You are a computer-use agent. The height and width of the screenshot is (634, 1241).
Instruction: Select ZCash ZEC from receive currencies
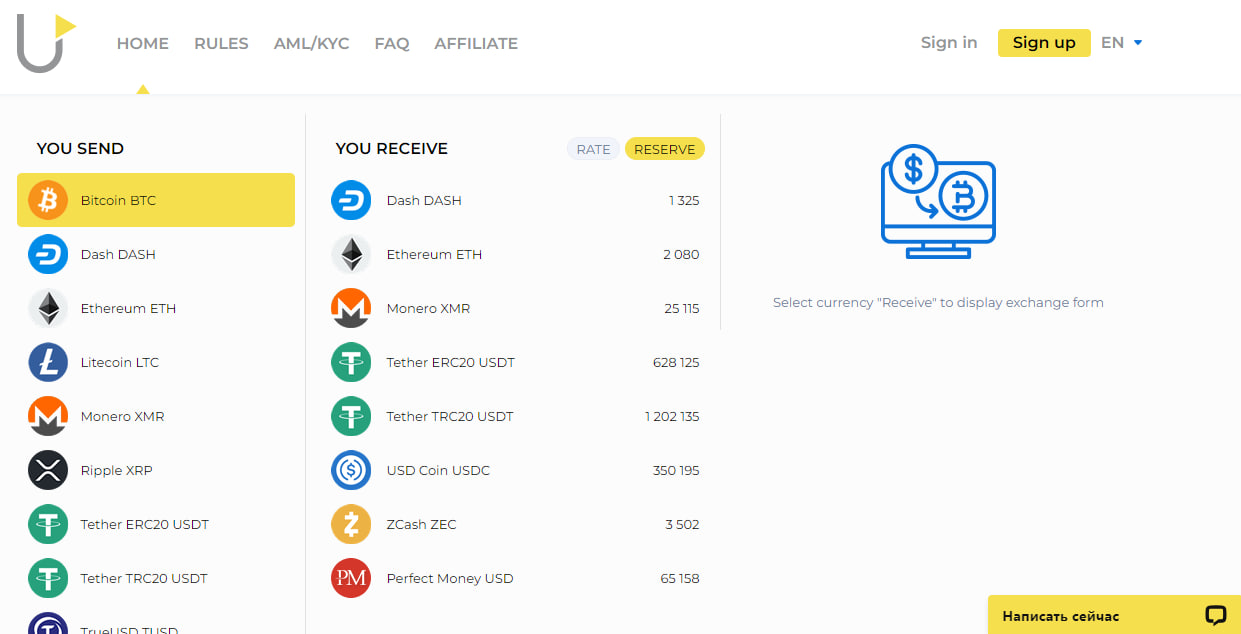pyautogui.click(x=420, y=524)
